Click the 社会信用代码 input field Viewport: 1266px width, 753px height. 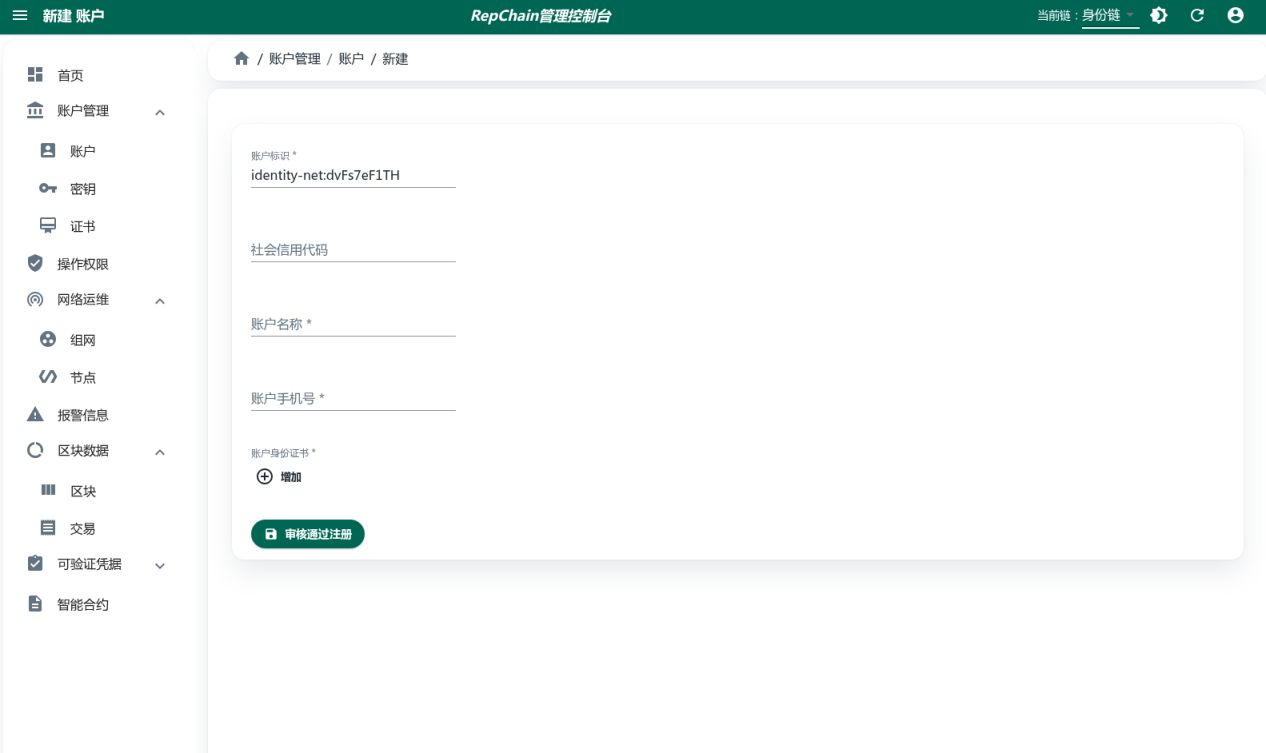pos(353,250)
